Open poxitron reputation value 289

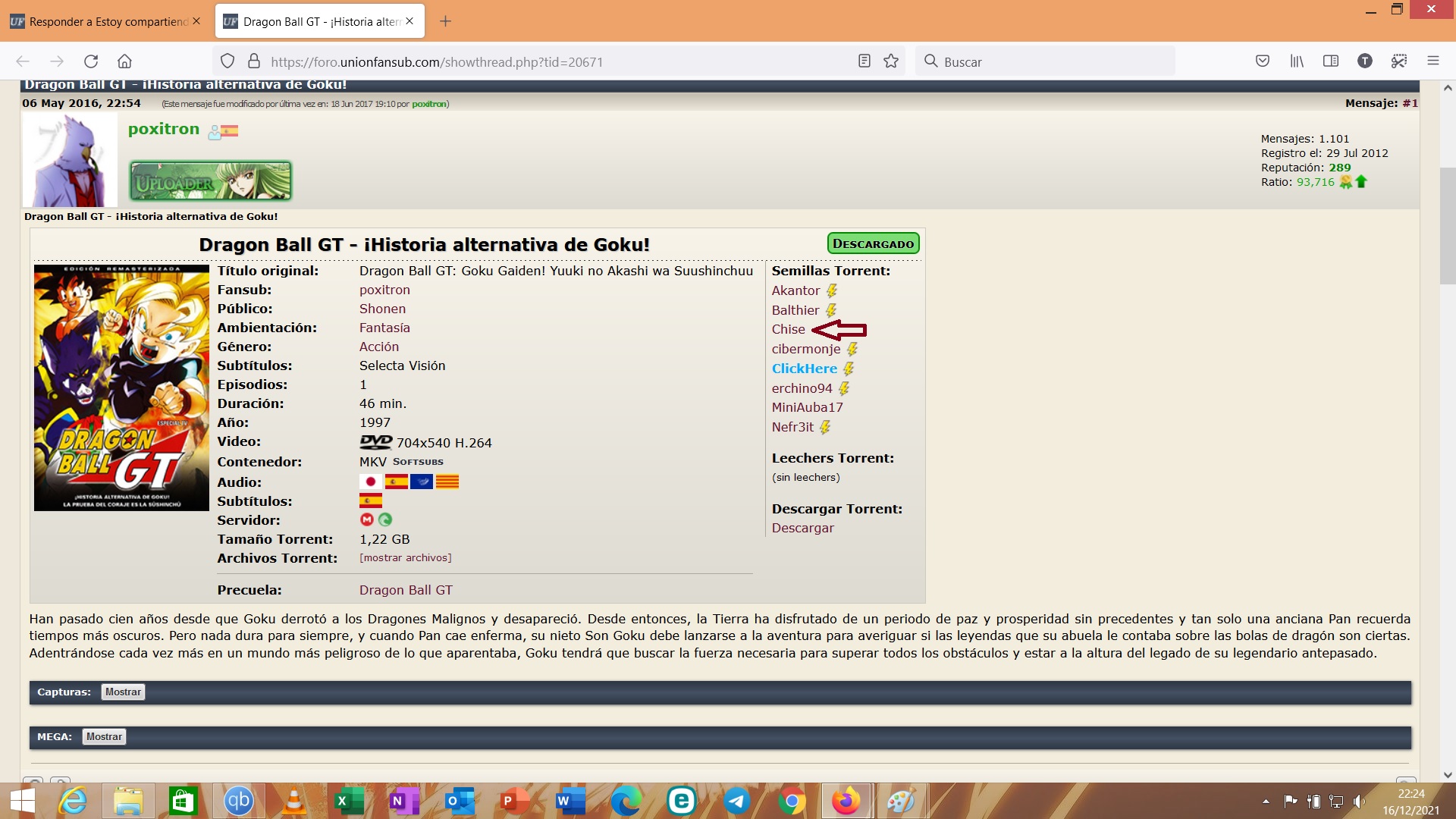click(x=1340, y=168)
